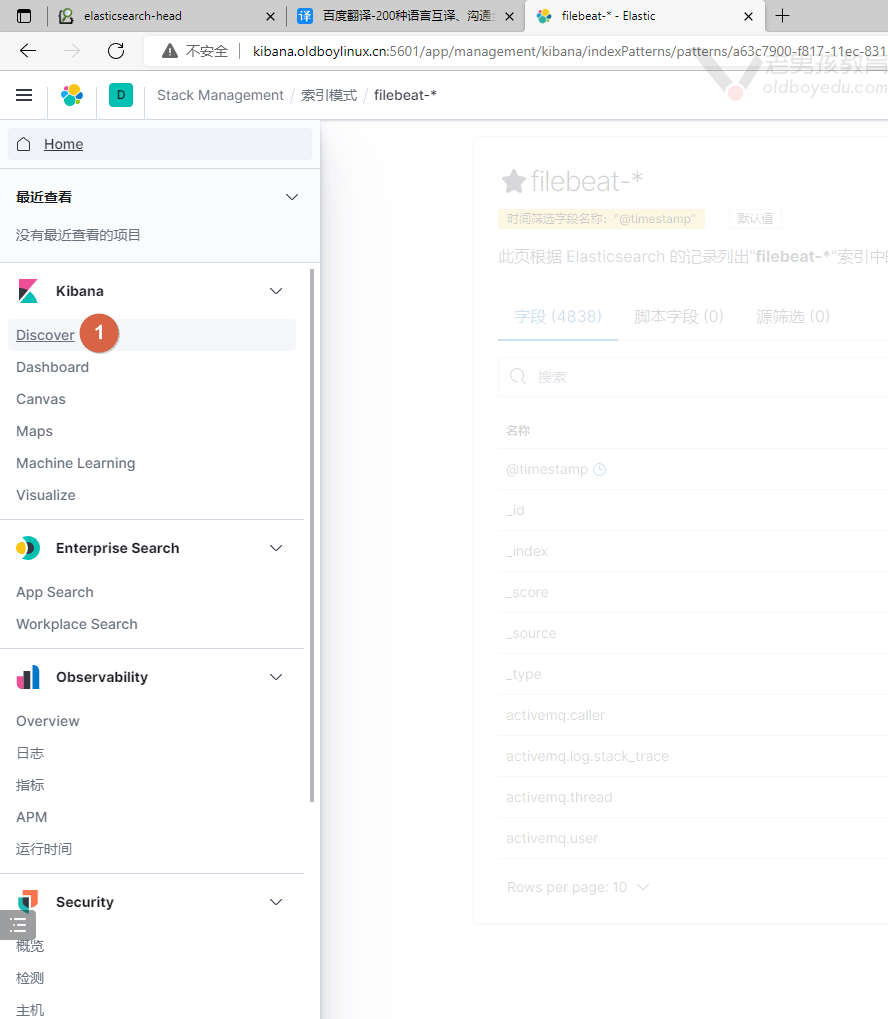Viewport: 888px width, 1019px height.
Task: Open Machine Learning page
Action: [x=75, y=463]
